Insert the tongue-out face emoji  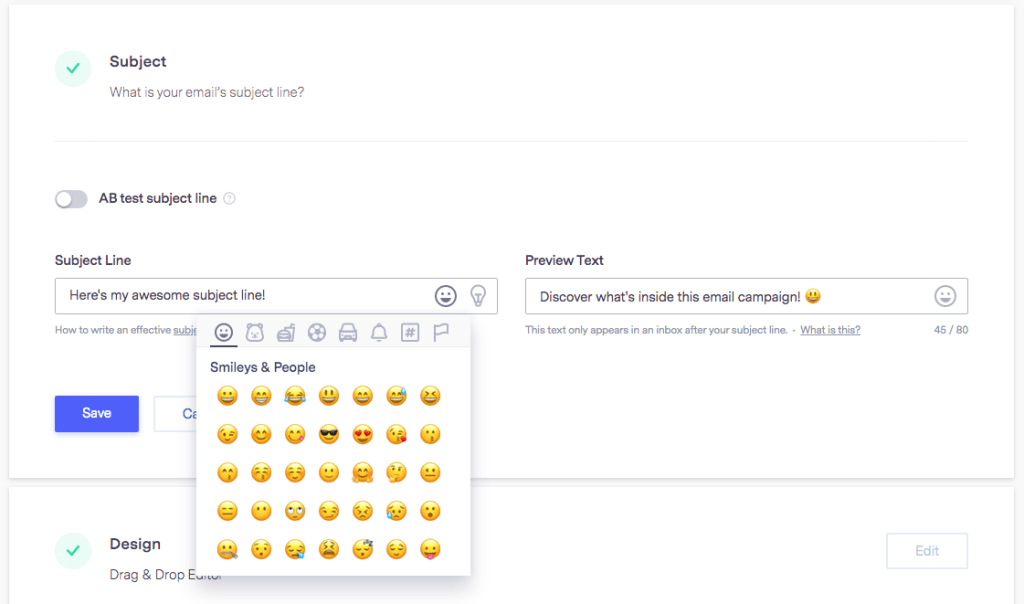tap(430, 549)
